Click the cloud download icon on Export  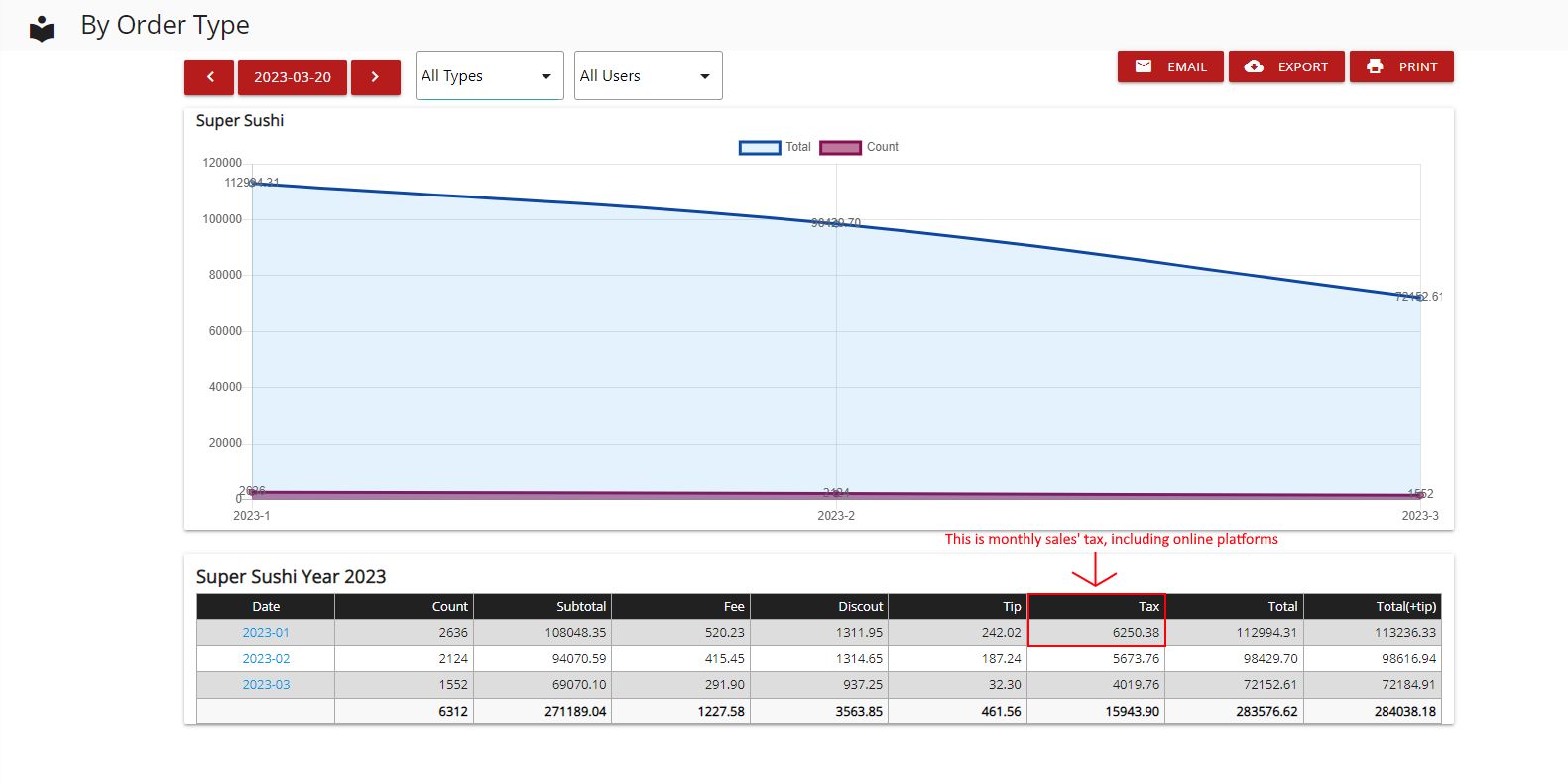tap(1254, 66)
